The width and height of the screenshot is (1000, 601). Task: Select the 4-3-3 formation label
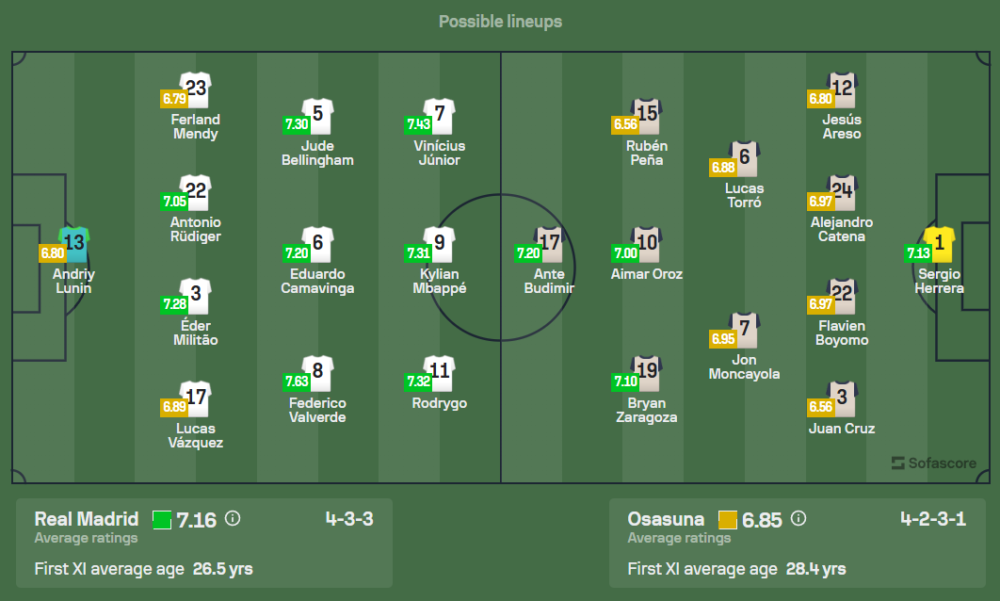tap(349, 519)
